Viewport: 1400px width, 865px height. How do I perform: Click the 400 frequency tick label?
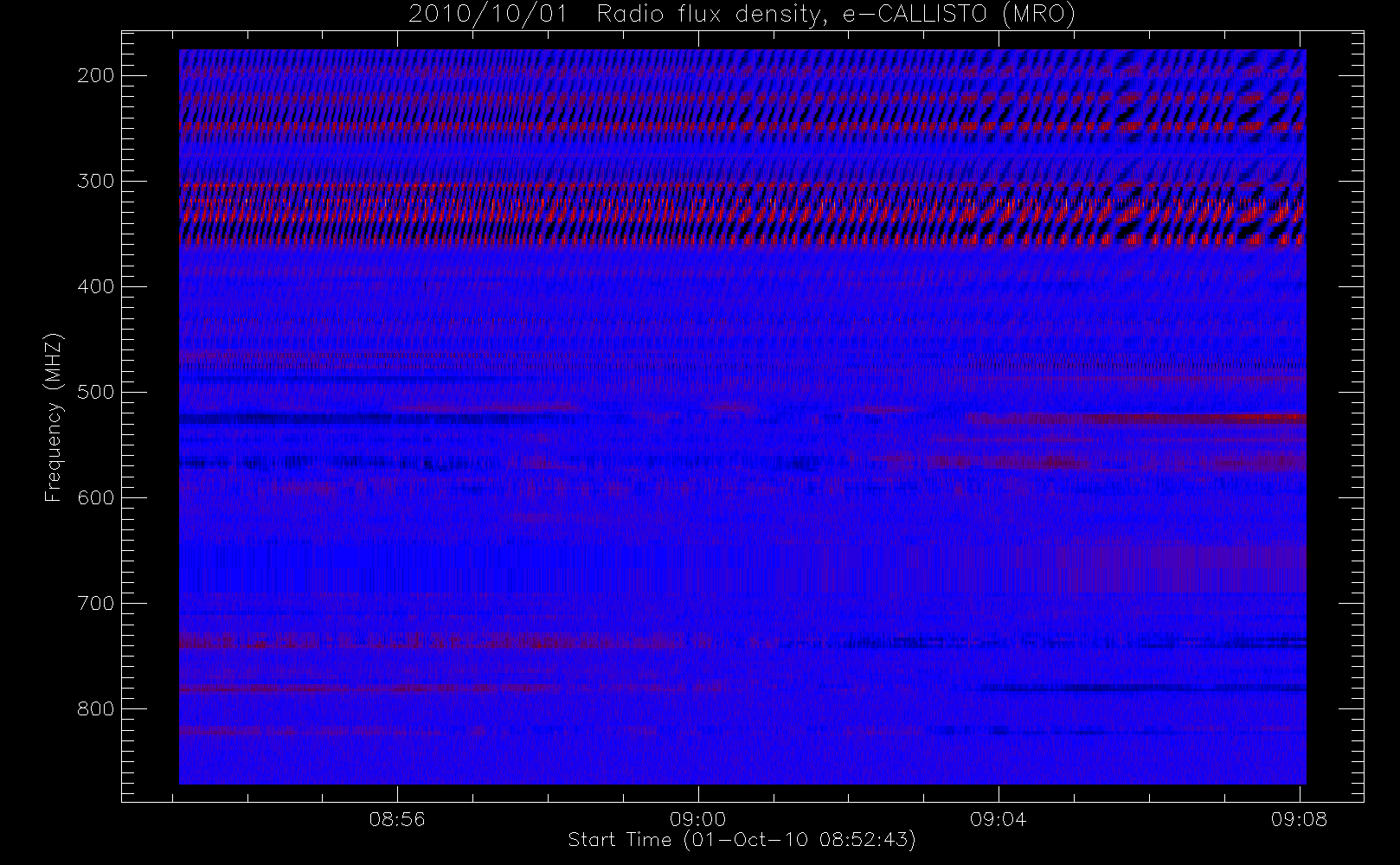pos(96,286)
